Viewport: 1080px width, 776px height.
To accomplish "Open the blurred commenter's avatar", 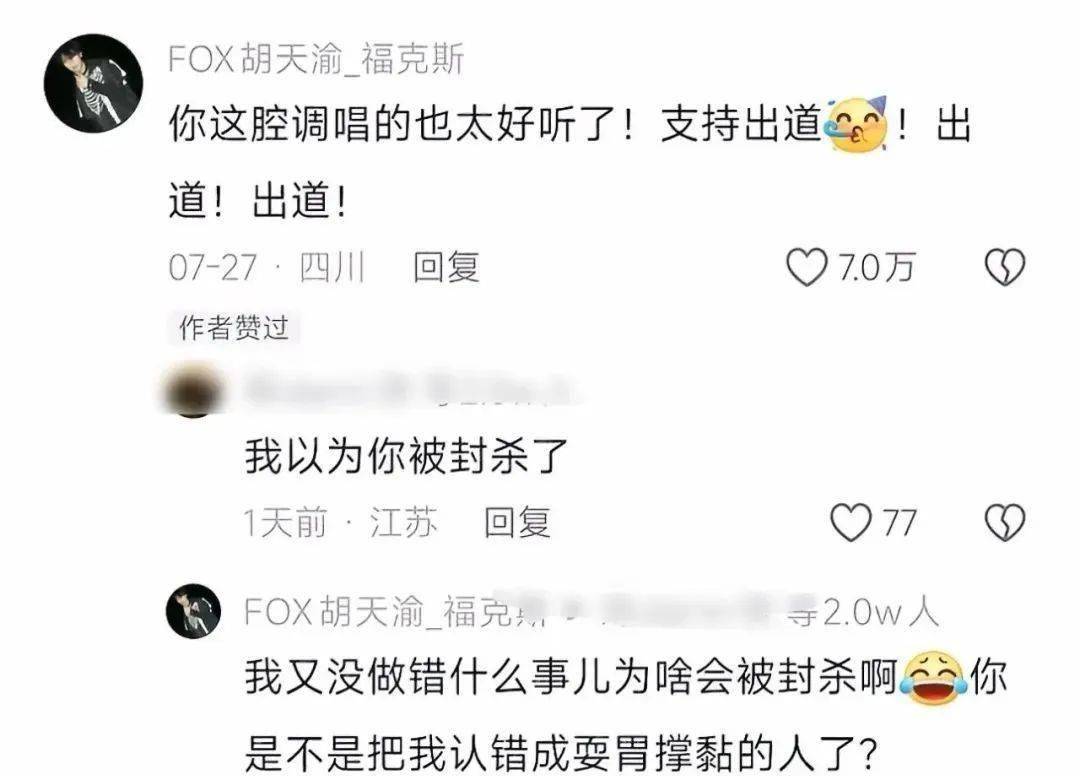I will pos(191,391).
